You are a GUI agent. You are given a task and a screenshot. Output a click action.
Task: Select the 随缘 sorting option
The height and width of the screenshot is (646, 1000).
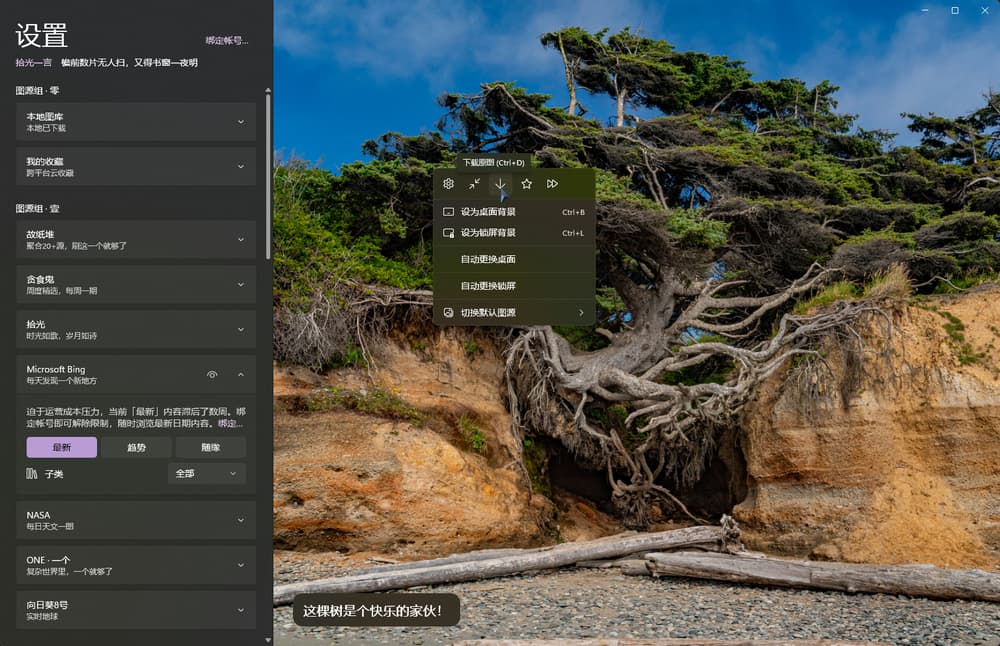210,447
